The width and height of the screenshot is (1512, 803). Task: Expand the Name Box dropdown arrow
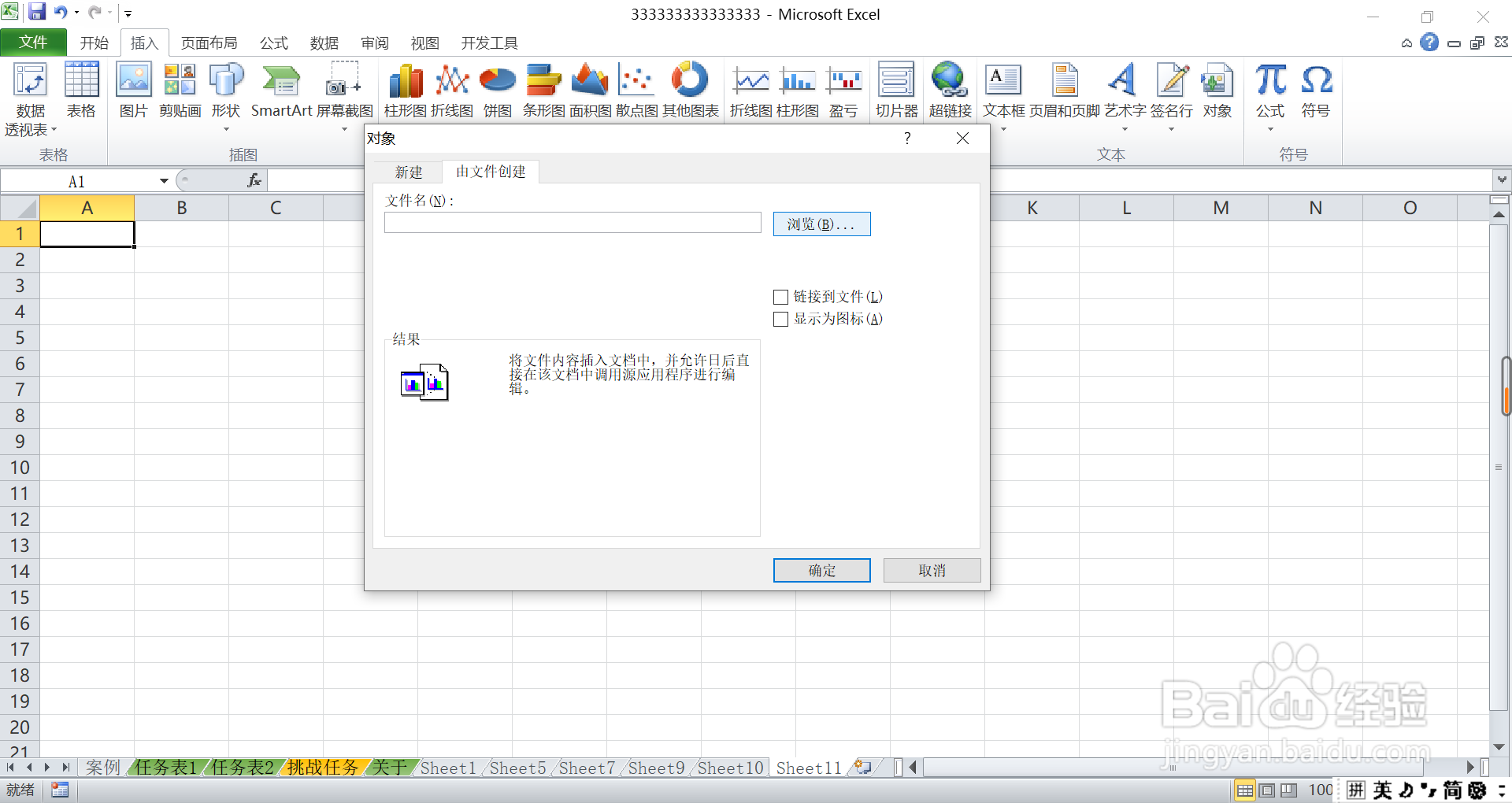(164, 181)
